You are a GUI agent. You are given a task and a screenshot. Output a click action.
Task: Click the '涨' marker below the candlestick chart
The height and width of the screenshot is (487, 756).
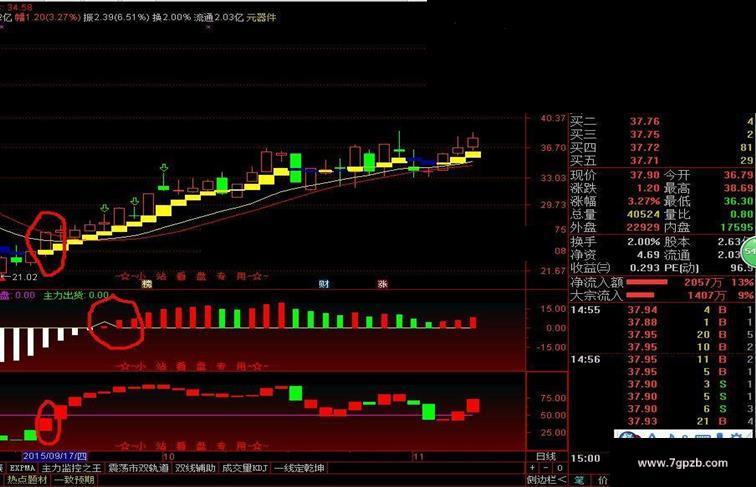383,284
